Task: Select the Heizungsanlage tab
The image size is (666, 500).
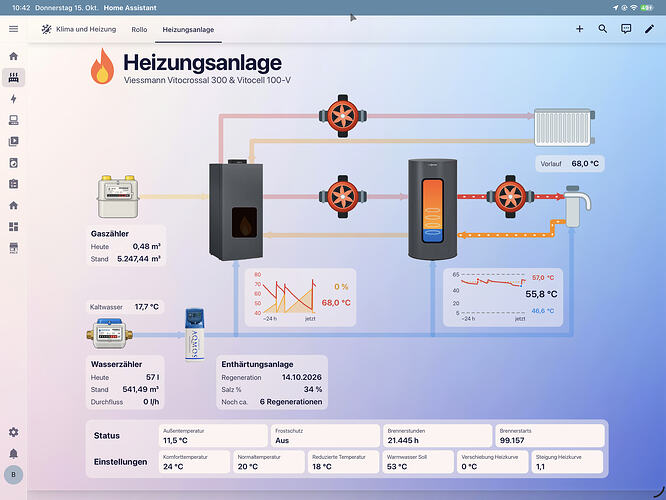Action: pyautogui.click(x=188, y=30)
